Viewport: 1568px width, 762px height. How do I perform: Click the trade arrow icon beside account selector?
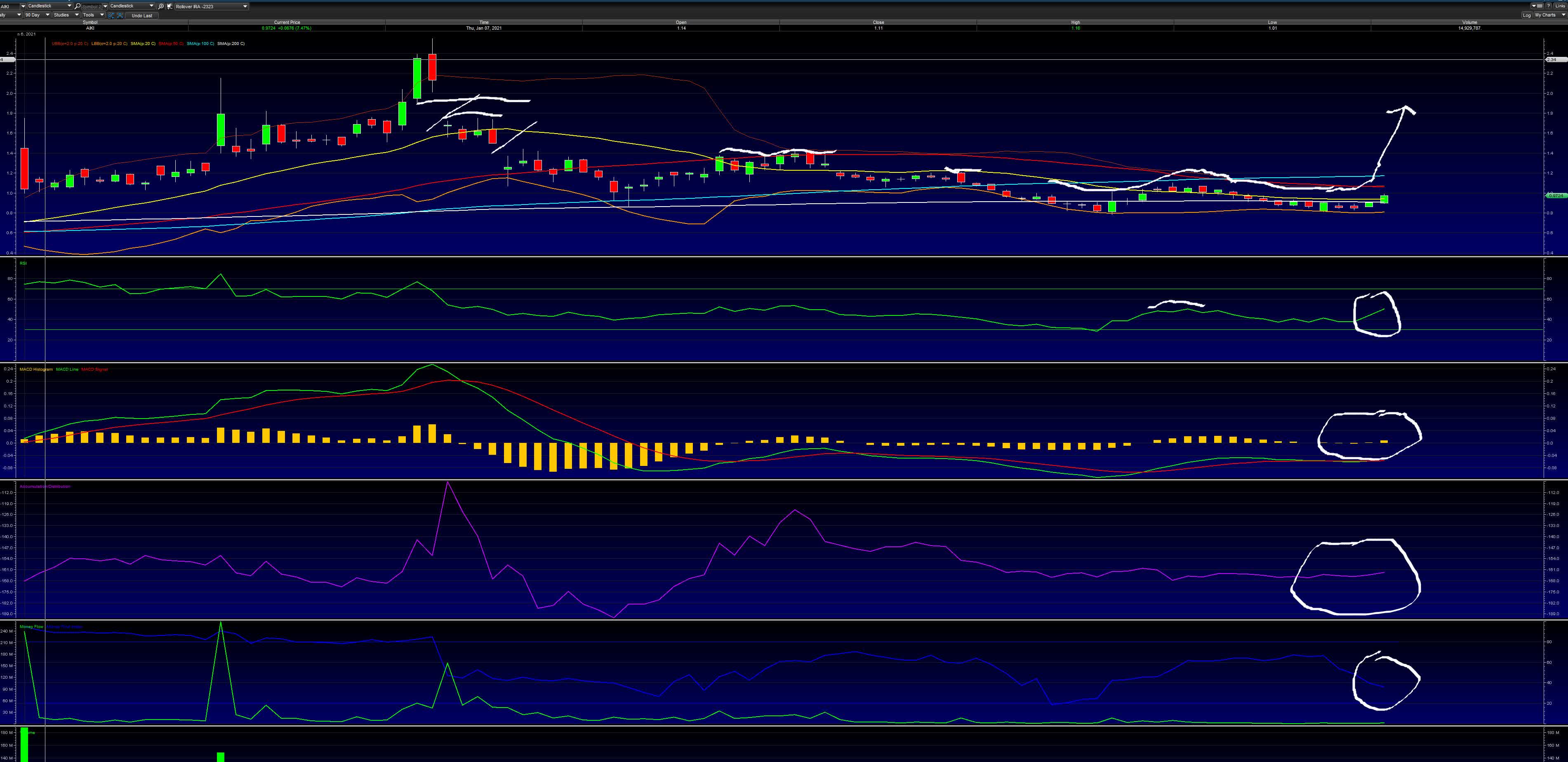170,6
